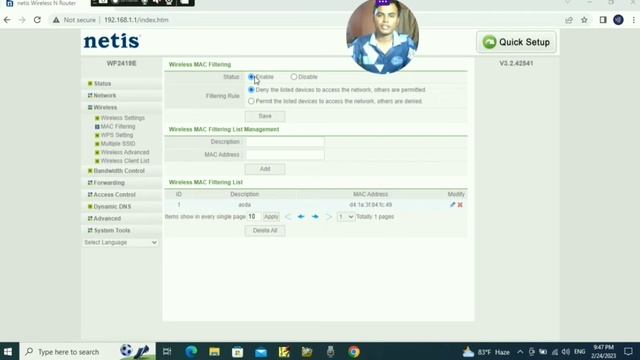Open Microsoft Store from taskbar
Screen dimensions: 640x360
click(238, 351)
